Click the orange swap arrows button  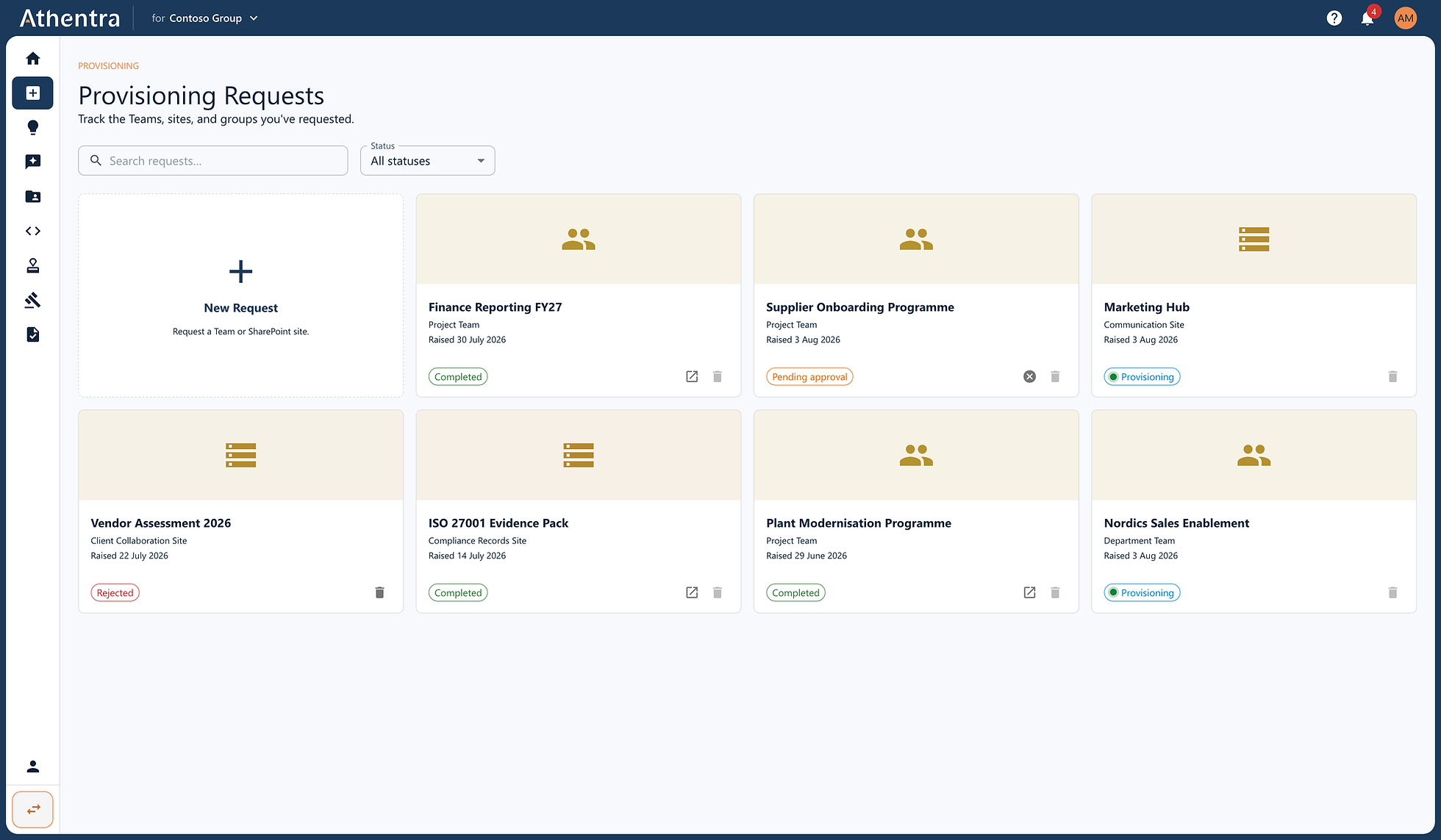click(32, 809)
